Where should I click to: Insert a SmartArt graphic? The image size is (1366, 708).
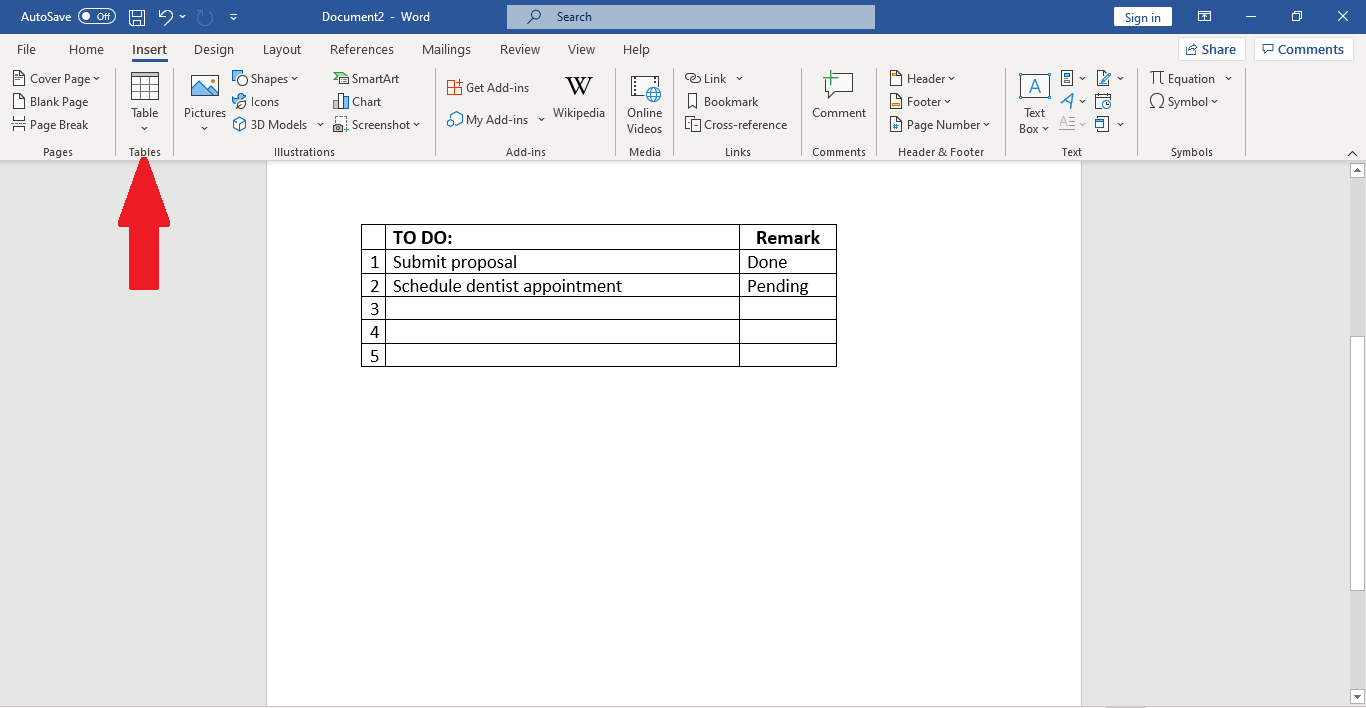(367, 78)
